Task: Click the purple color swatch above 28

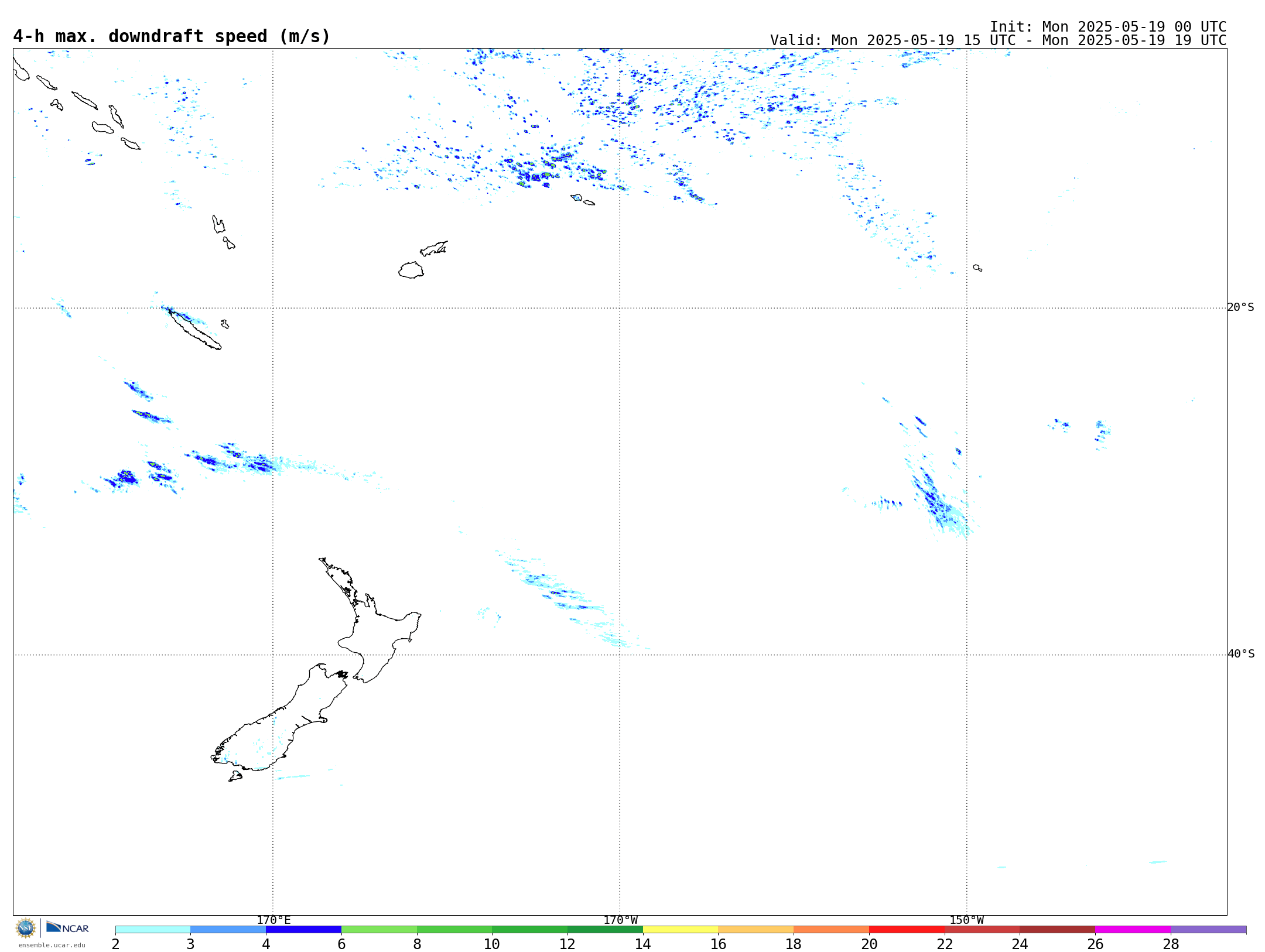Action: [x=1208, y=929]
